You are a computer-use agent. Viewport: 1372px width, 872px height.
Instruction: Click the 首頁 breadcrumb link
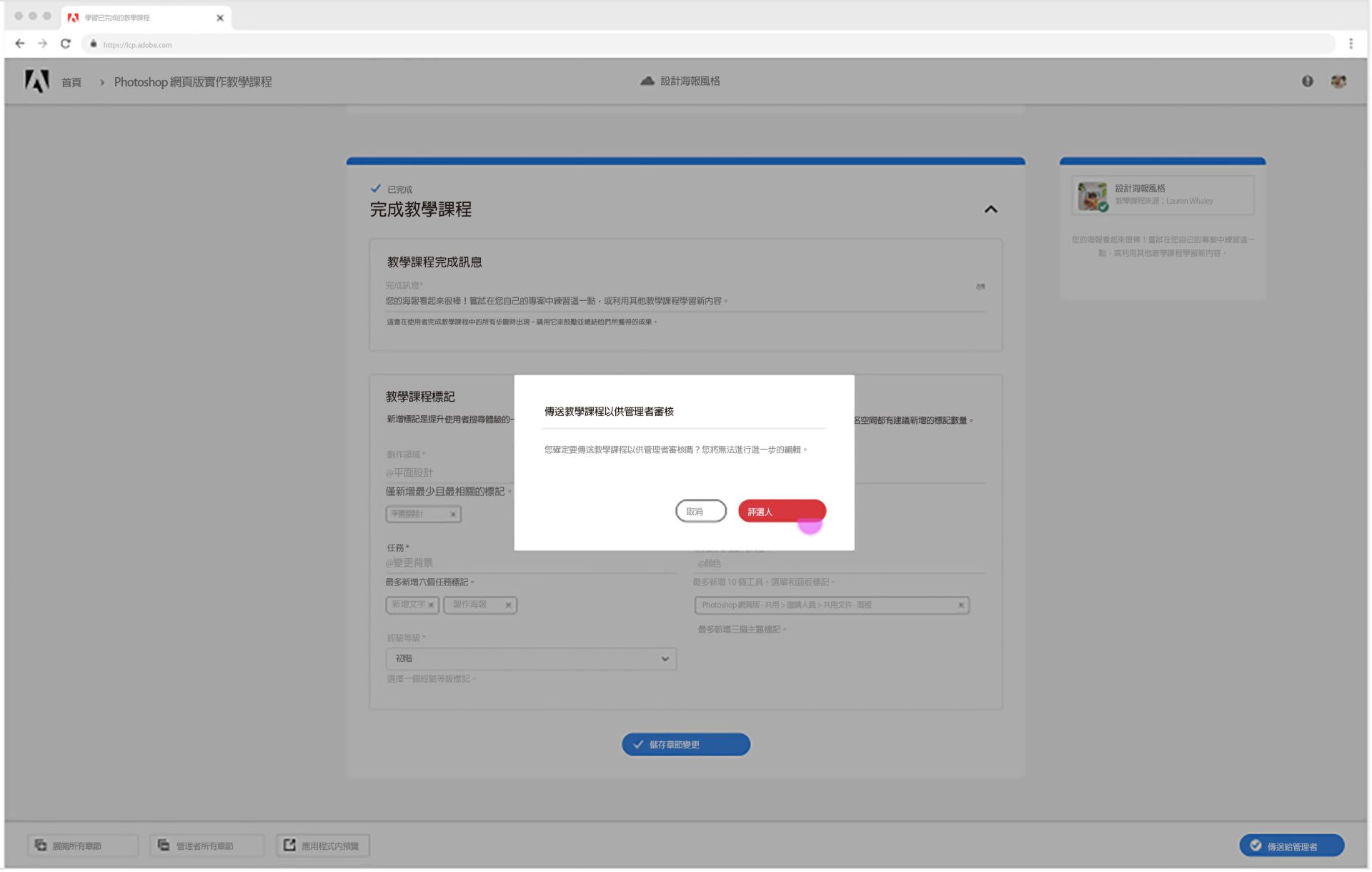pyautogui.click(x=71, y=83)
